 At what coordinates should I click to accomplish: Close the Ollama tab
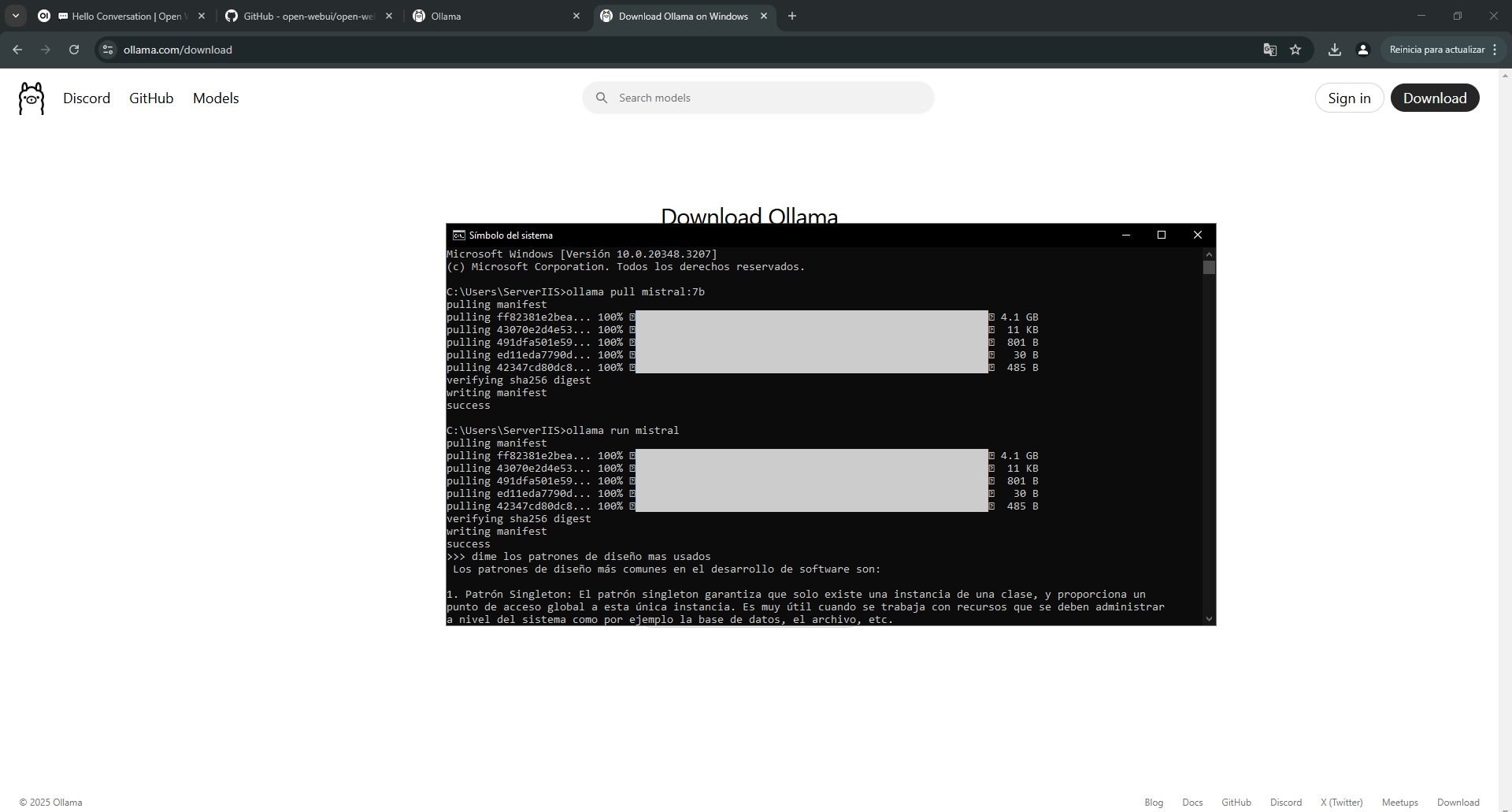tap(576, 16)
